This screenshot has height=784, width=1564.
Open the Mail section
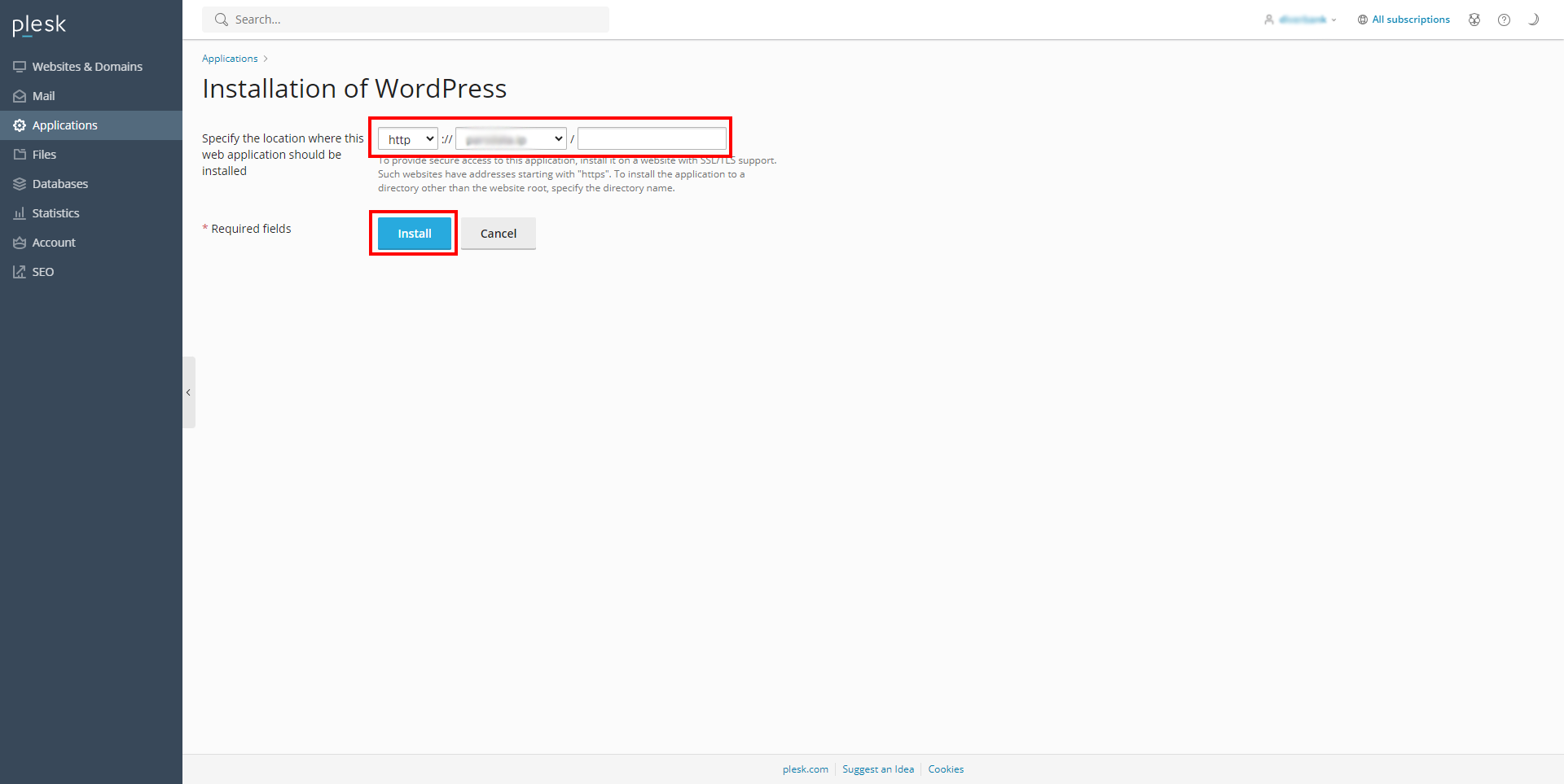pyautogui.click(x=91, y=96)
